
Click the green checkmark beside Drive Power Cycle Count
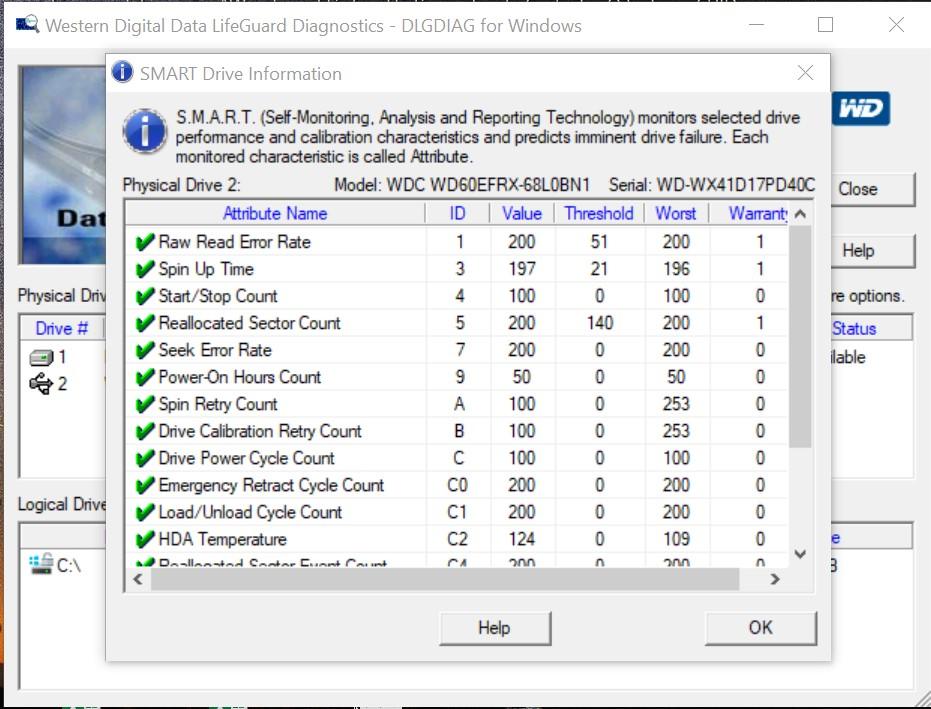144,458
